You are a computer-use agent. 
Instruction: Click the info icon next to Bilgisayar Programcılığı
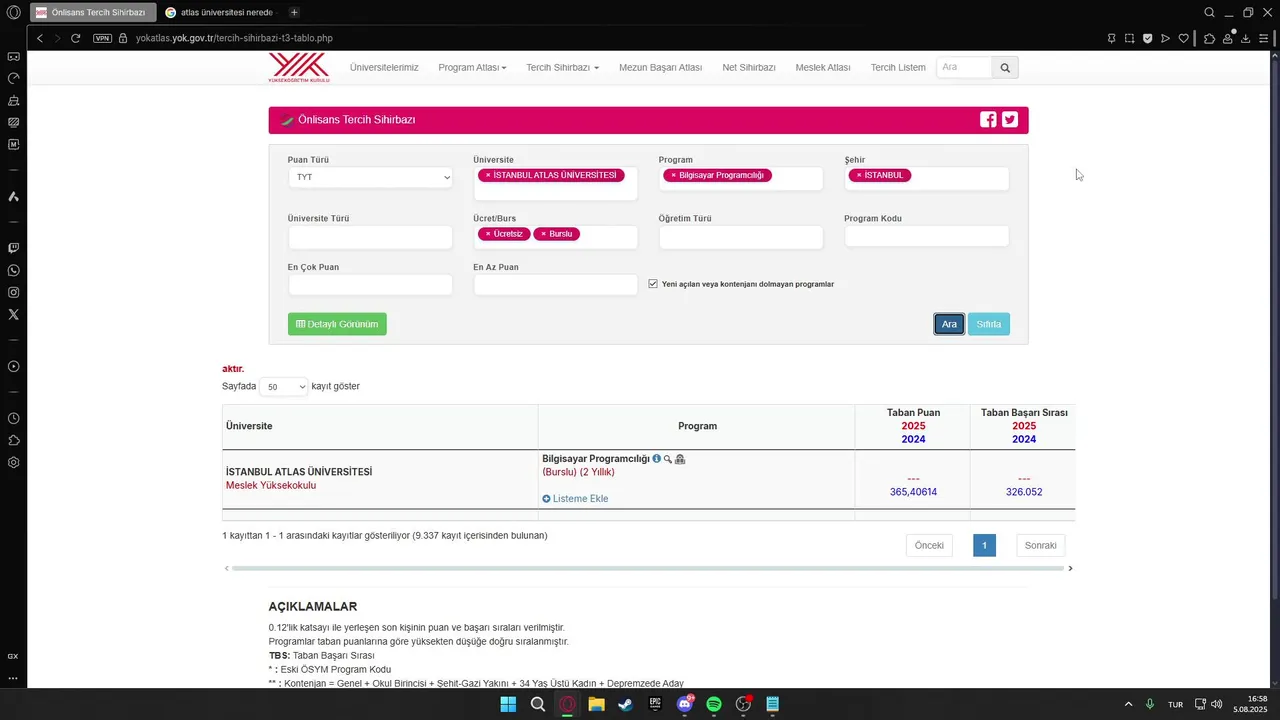[x=656, y=459]
